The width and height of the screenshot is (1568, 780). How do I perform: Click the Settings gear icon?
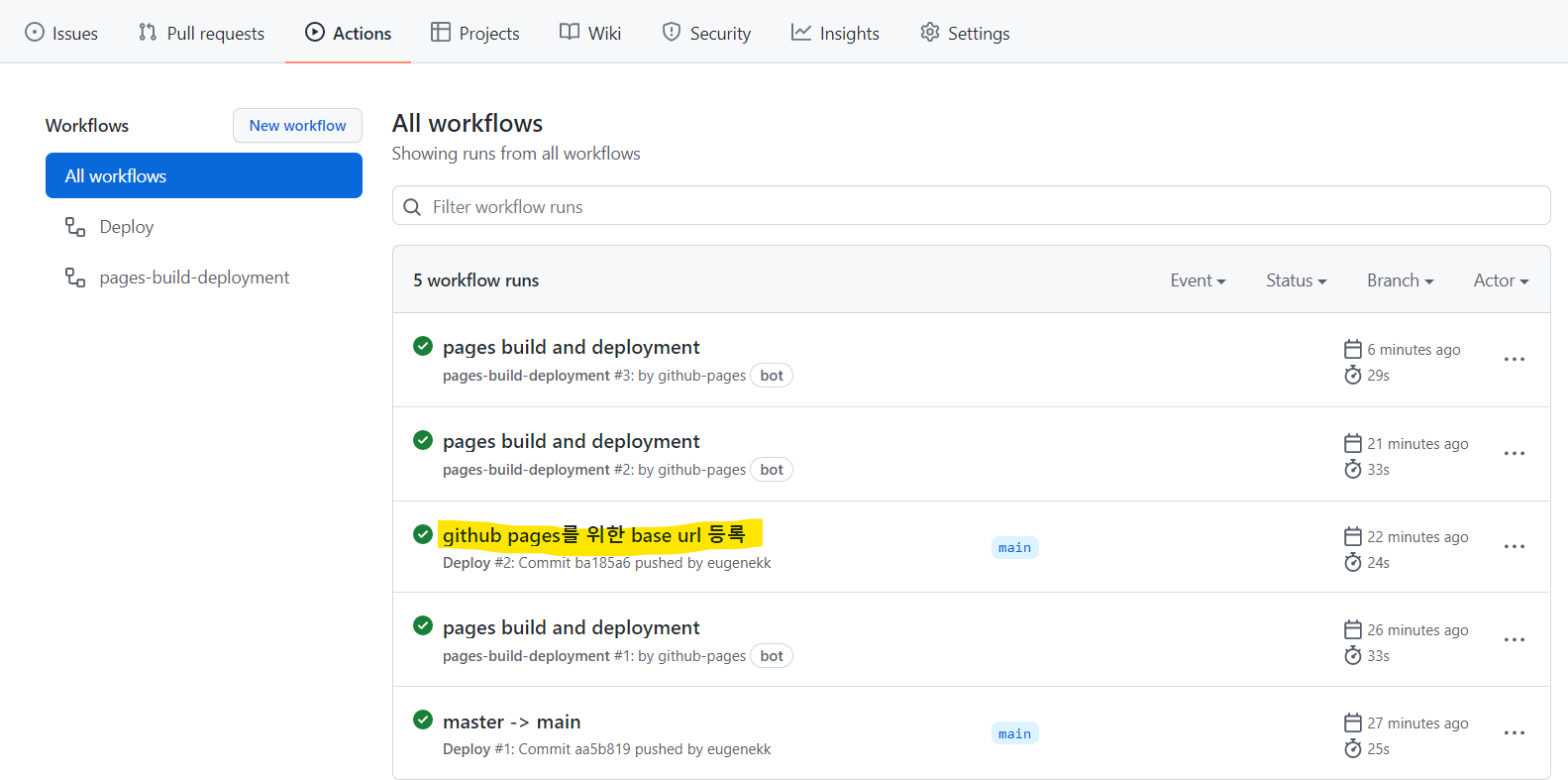929,32
